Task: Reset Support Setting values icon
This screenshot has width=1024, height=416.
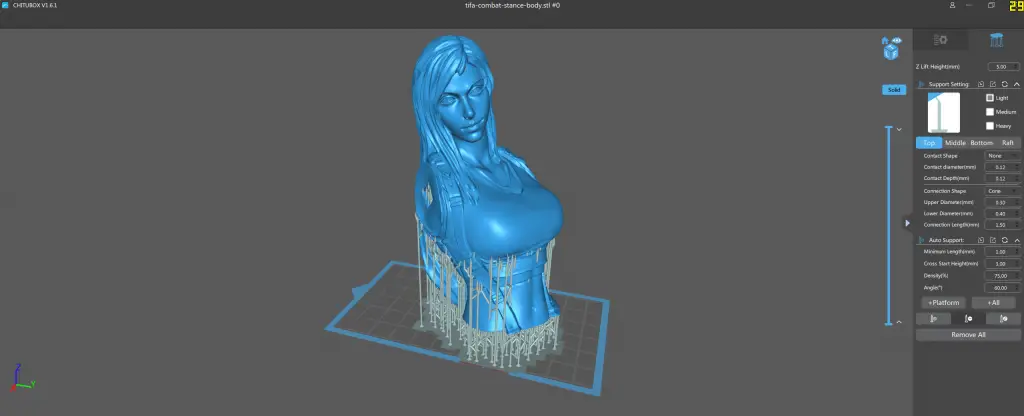Action: (1004, 84)
